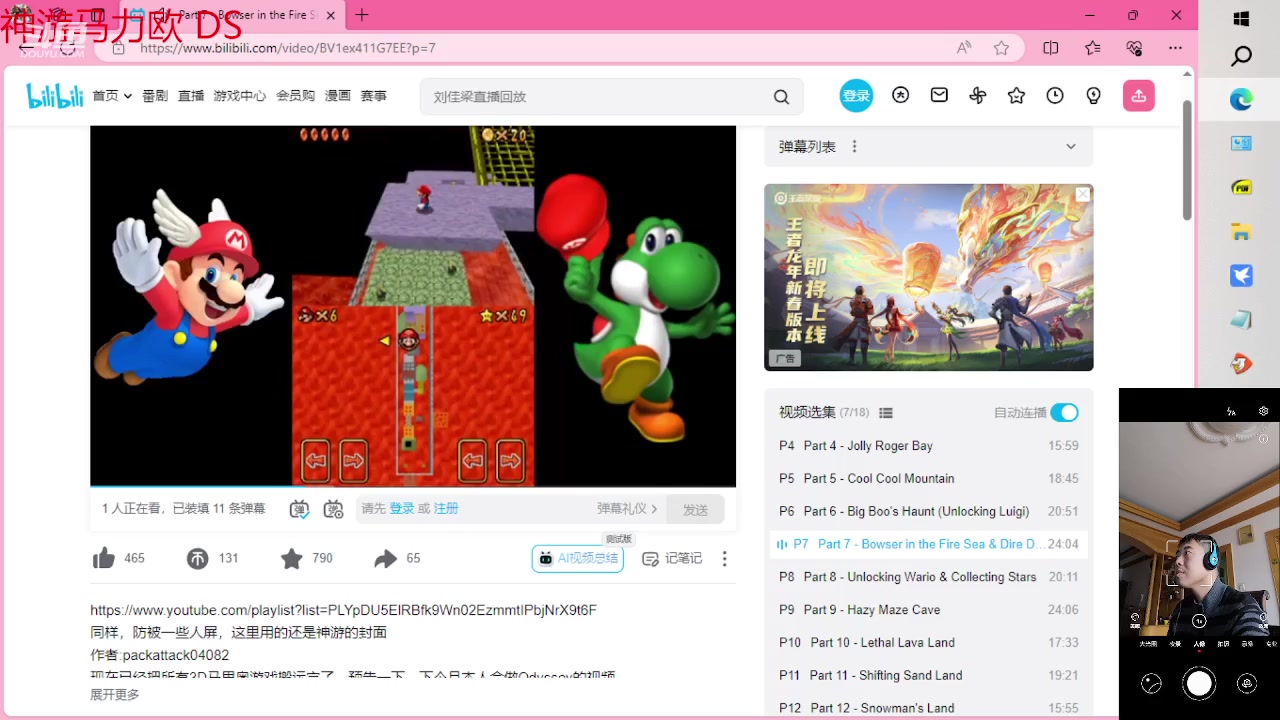Play P11 Part 11 - Shifting Sand Land
This screenshot has width=1280, height=720.
[x=928, y=676]
